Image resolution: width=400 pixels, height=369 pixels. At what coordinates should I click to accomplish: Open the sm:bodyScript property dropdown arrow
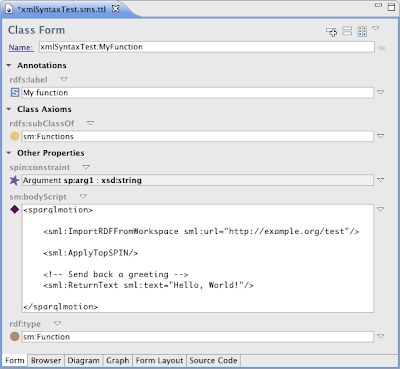pos(83,196)
